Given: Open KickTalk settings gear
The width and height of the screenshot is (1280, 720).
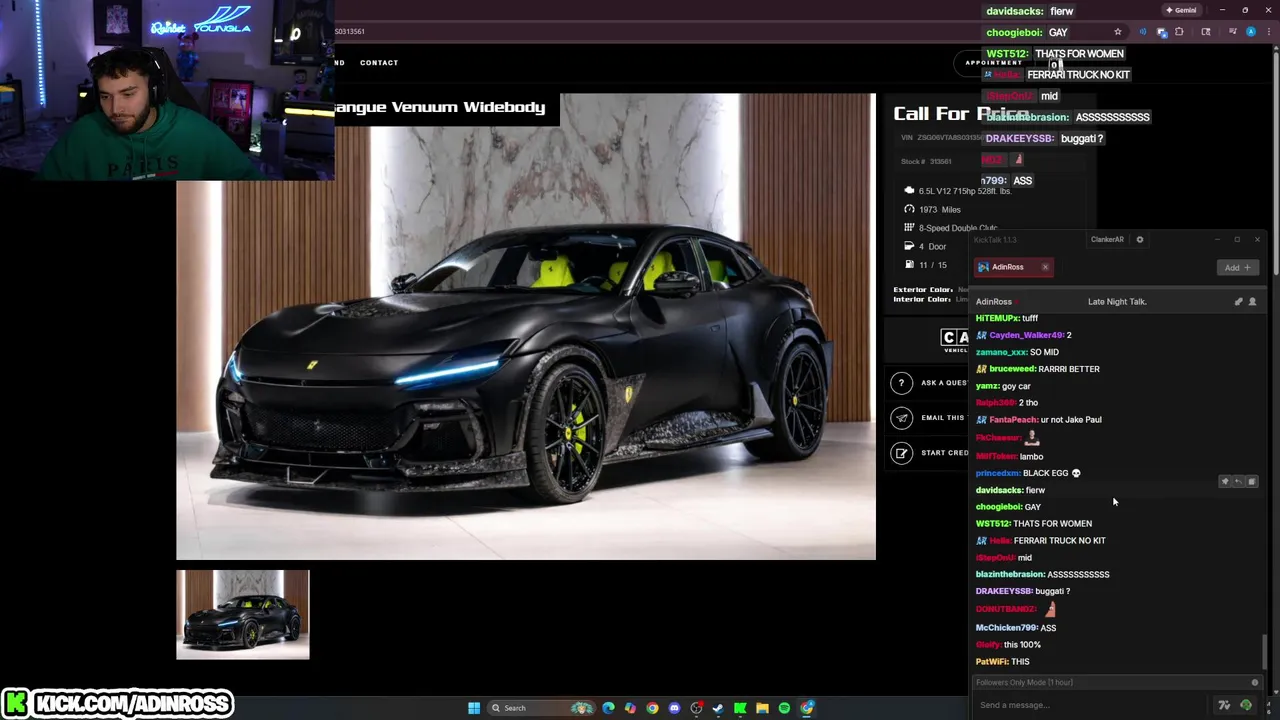Looking at the screenshot, I should [x=1140, y=240].
